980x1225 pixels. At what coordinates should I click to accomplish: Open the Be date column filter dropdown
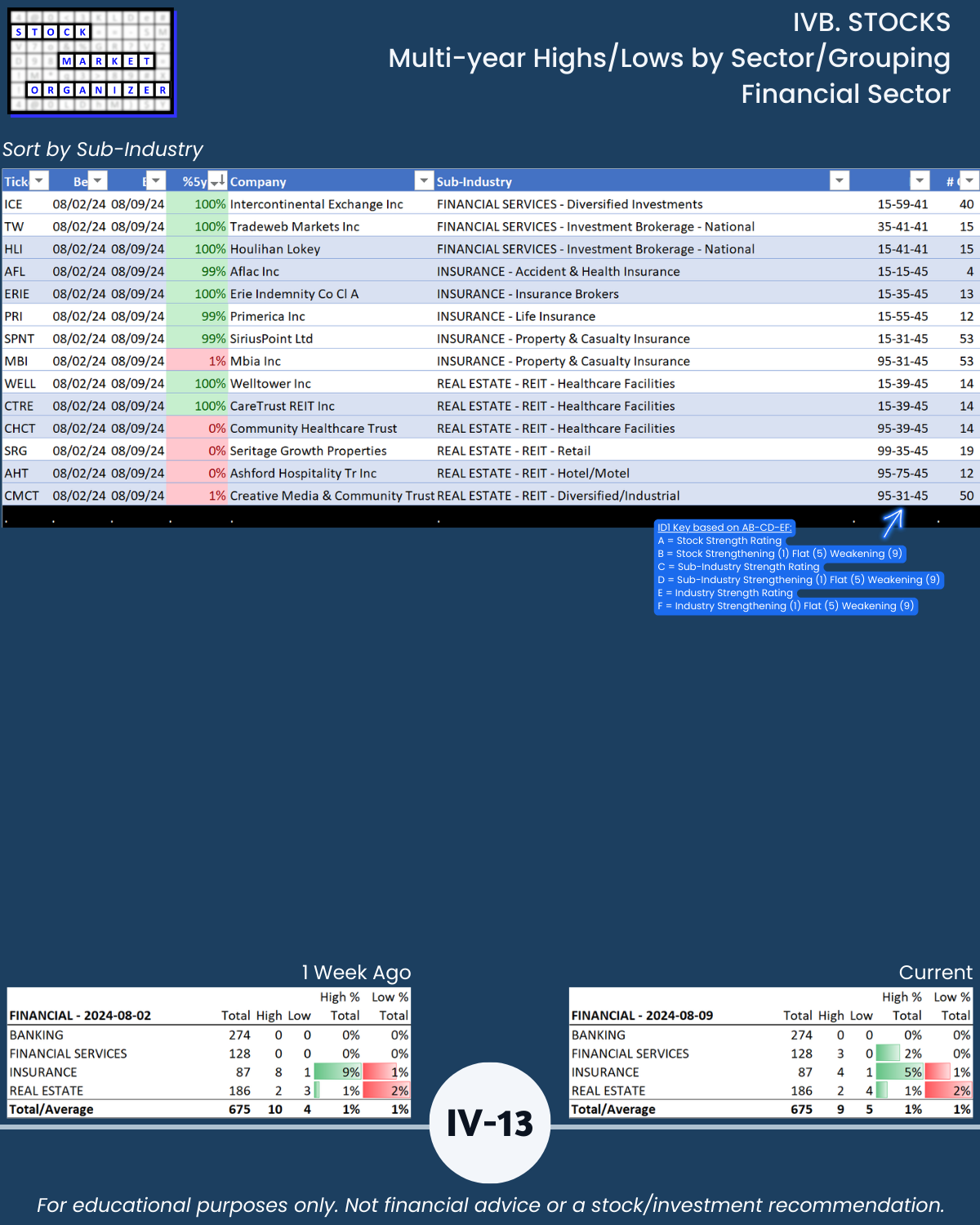pyautogui.click(x=97, y=180)
